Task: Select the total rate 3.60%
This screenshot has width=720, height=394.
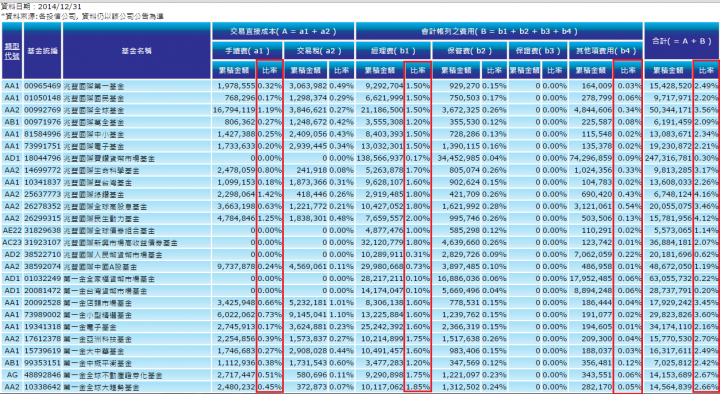Action: 706,315
